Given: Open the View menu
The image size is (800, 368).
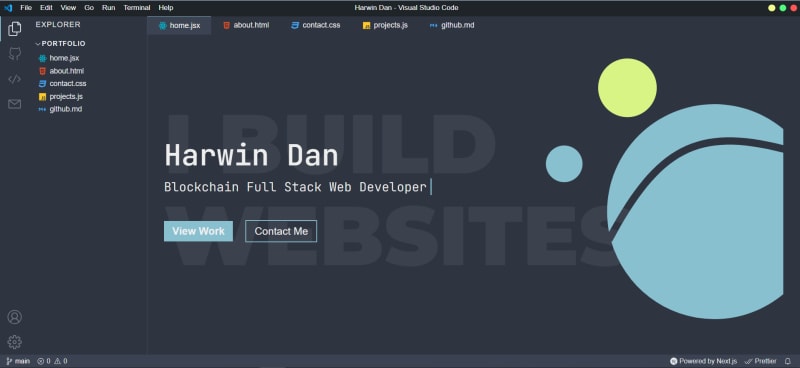Looking at the screenshot, I should [68, 8].
